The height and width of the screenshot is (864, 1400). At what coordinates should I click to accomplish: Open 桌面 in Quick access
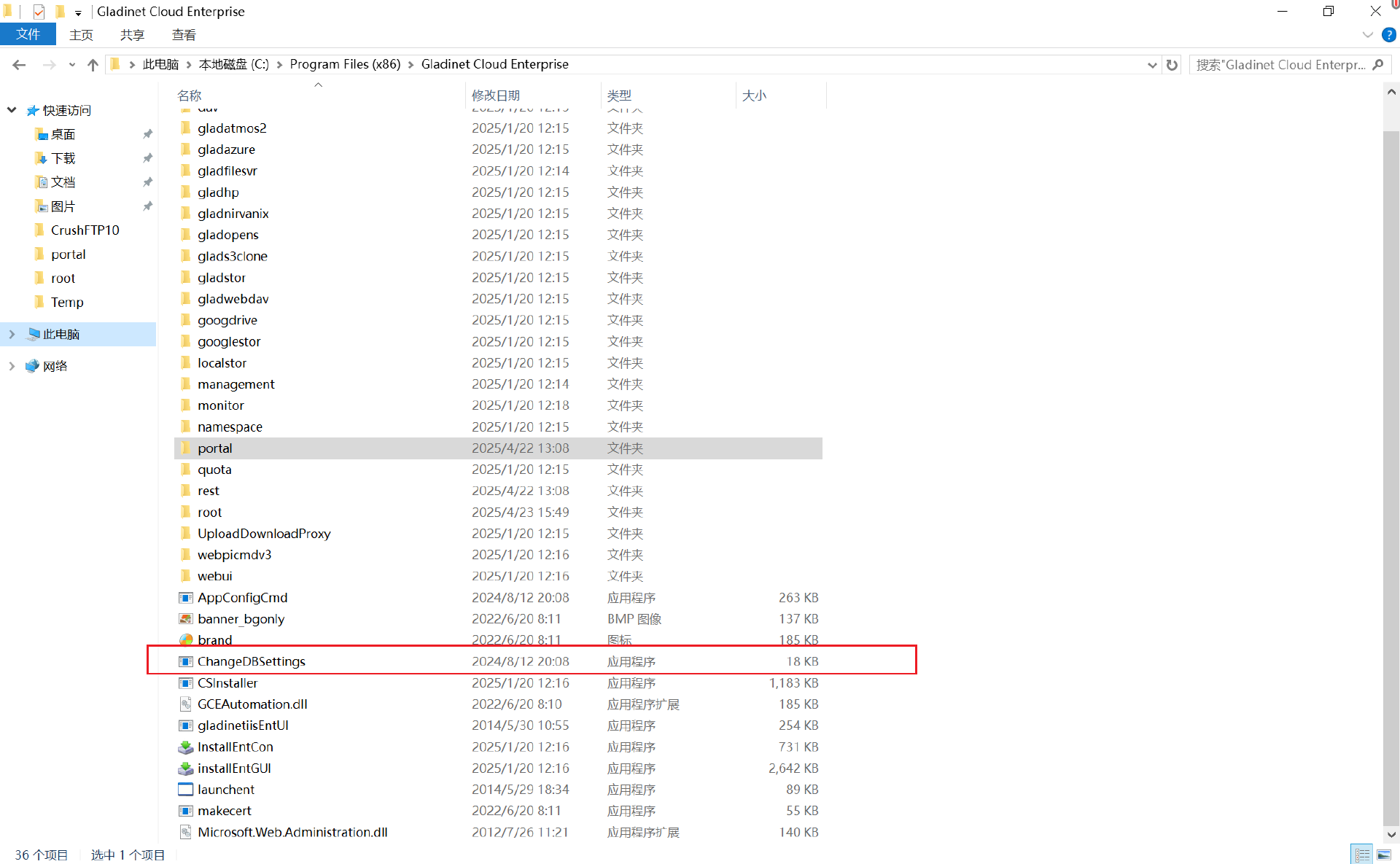(x=63, y=134)
